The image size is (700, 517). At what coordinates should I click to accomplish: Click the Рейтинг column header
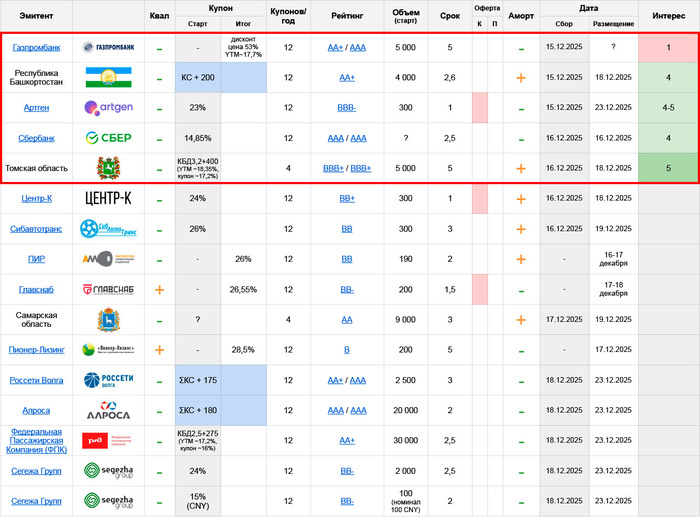[347, 16]
